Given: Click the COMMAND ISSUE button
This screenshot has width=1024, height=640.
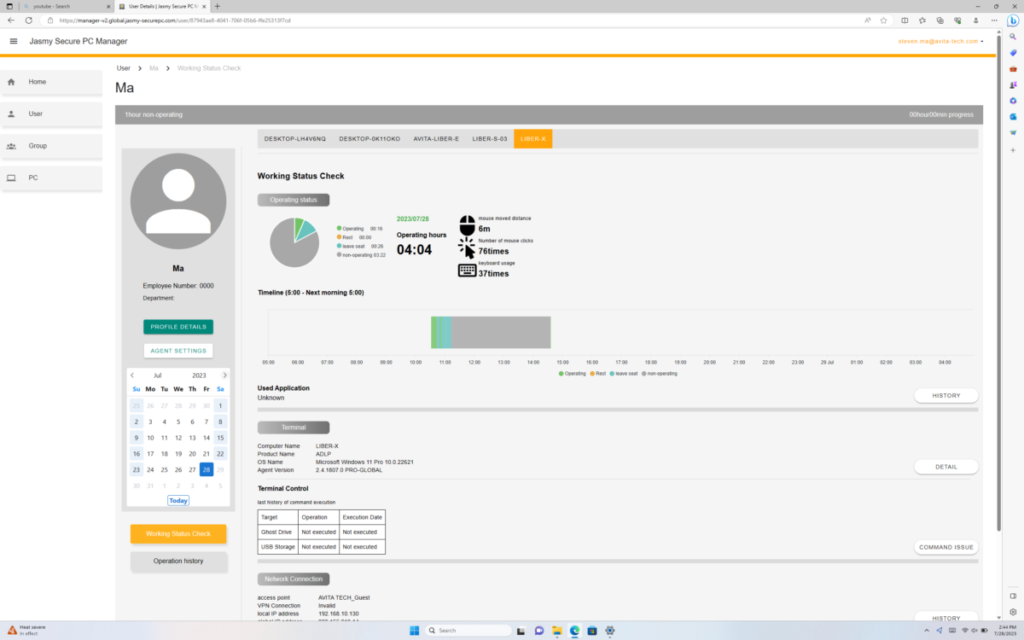Looking at the screenshot, I should (x=945, y=547).
